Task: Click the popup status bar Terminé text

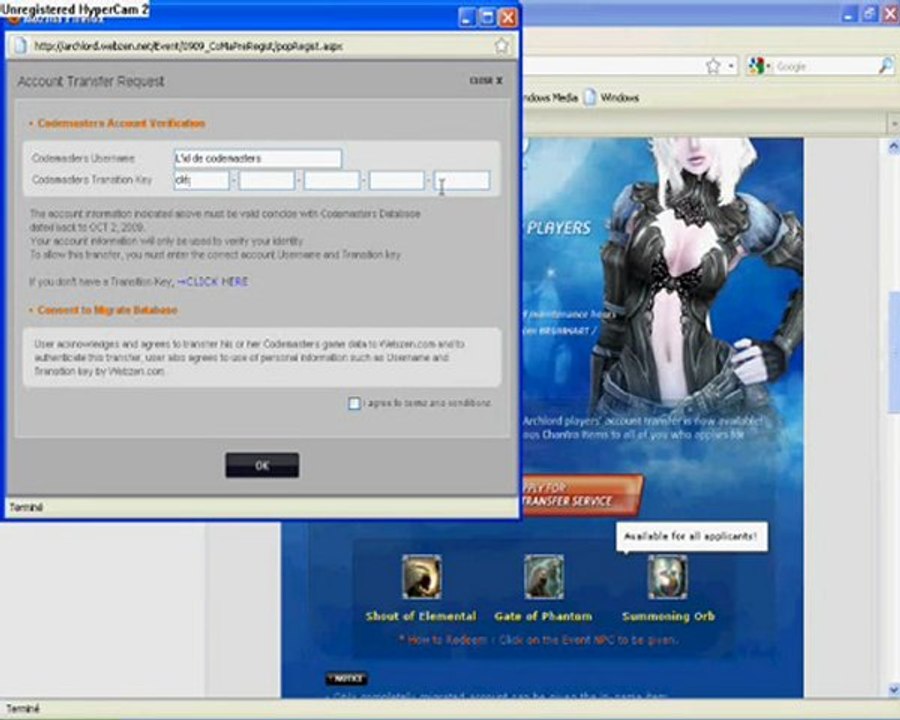Action: (x=26, y=507)
